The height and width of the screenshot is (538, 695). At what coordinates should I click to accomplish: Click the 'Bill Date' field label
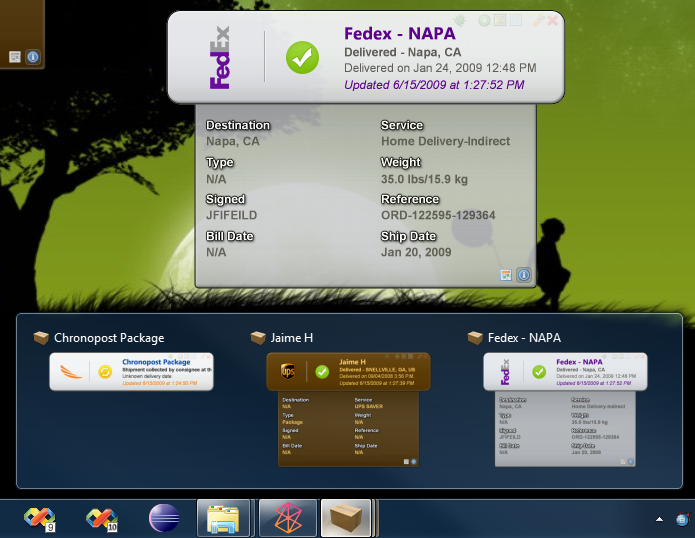[230, 236]
